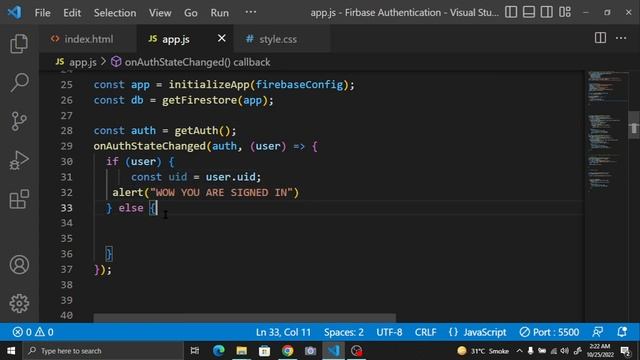The height and width of the screenshot is (360, 640).
Task: Open the volume icon in system tray
Action: [565, 351]
